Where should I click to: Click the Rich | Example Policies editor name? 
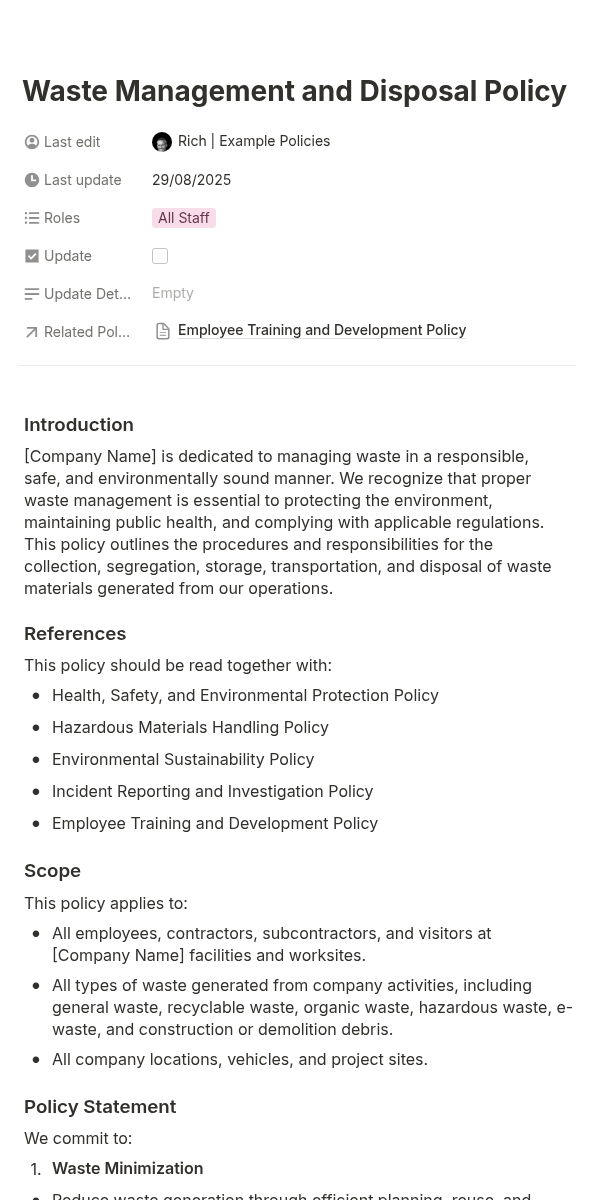[254, 141]
